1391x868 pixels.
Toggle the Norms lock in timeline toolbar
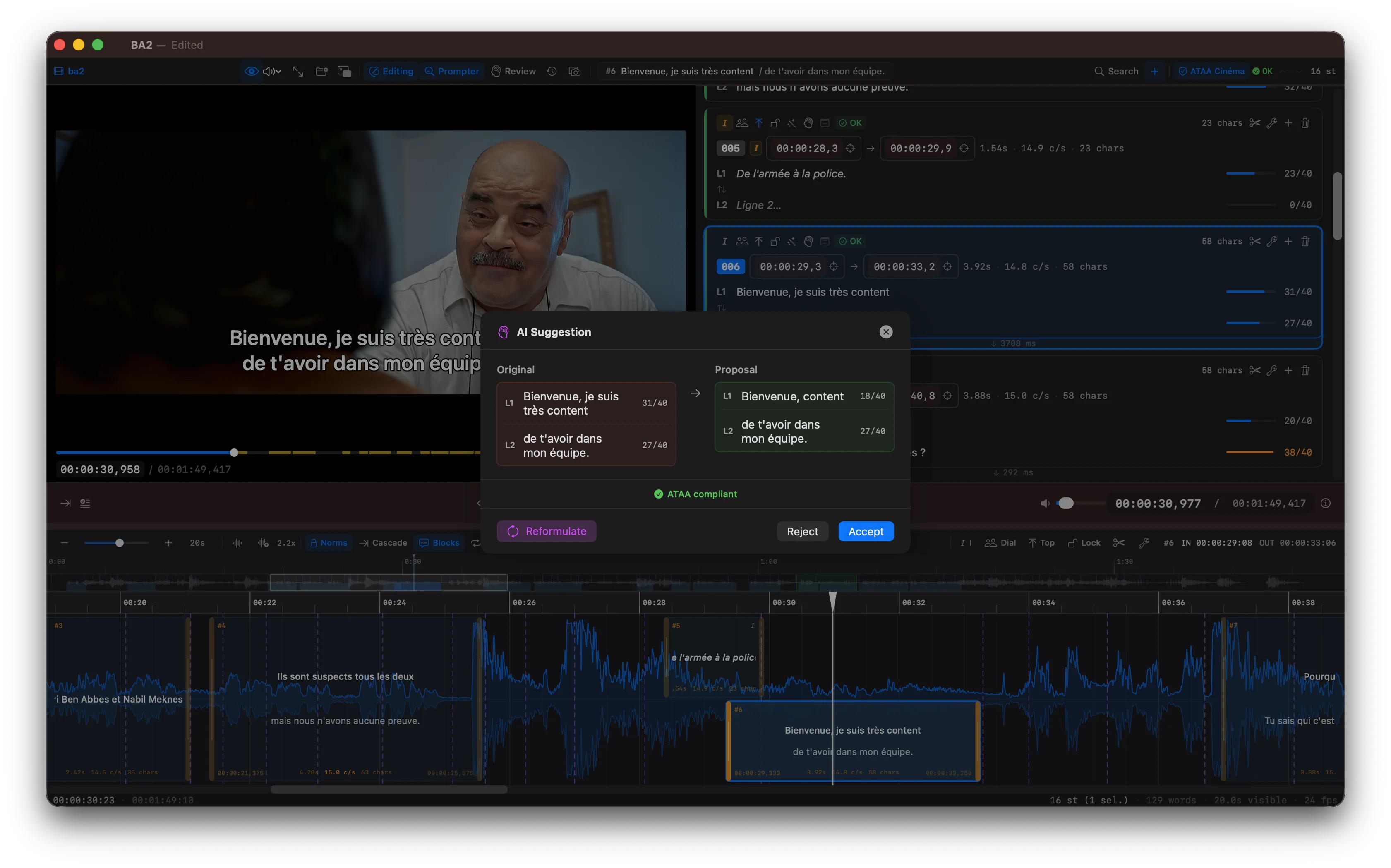click(329, 542)
